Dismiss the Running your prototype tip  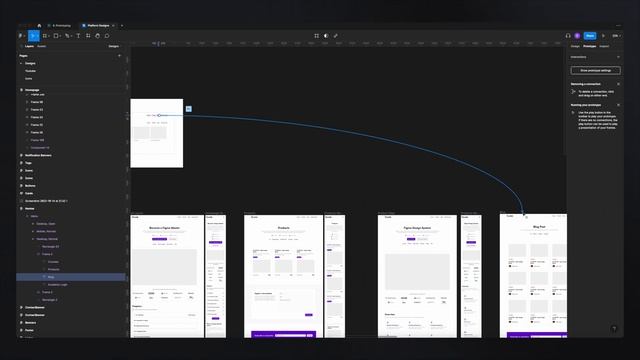click(x=618, y=105)
